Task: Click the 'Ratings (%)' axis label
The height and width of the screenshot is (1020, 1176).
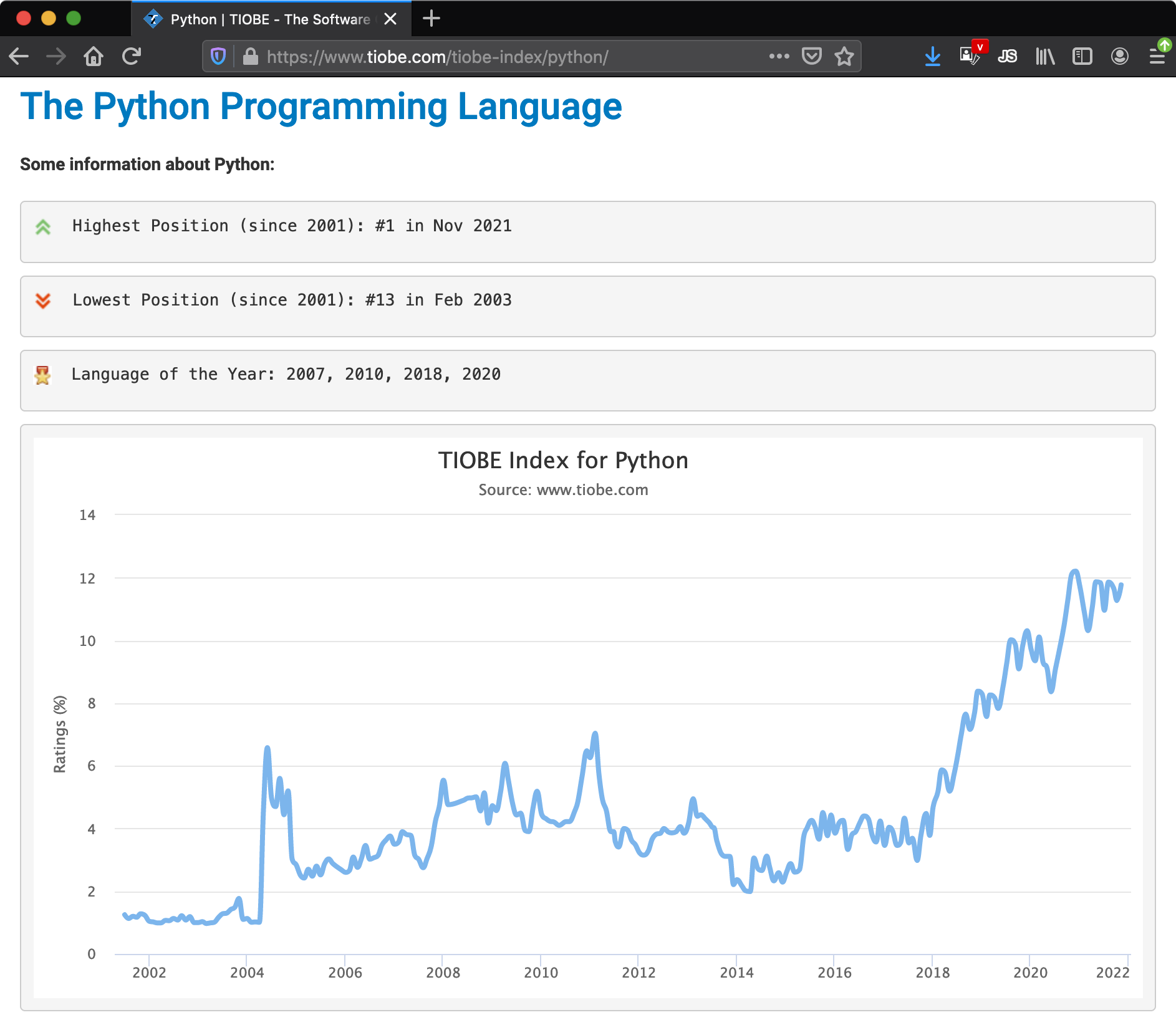Action: tap(60, 734)
